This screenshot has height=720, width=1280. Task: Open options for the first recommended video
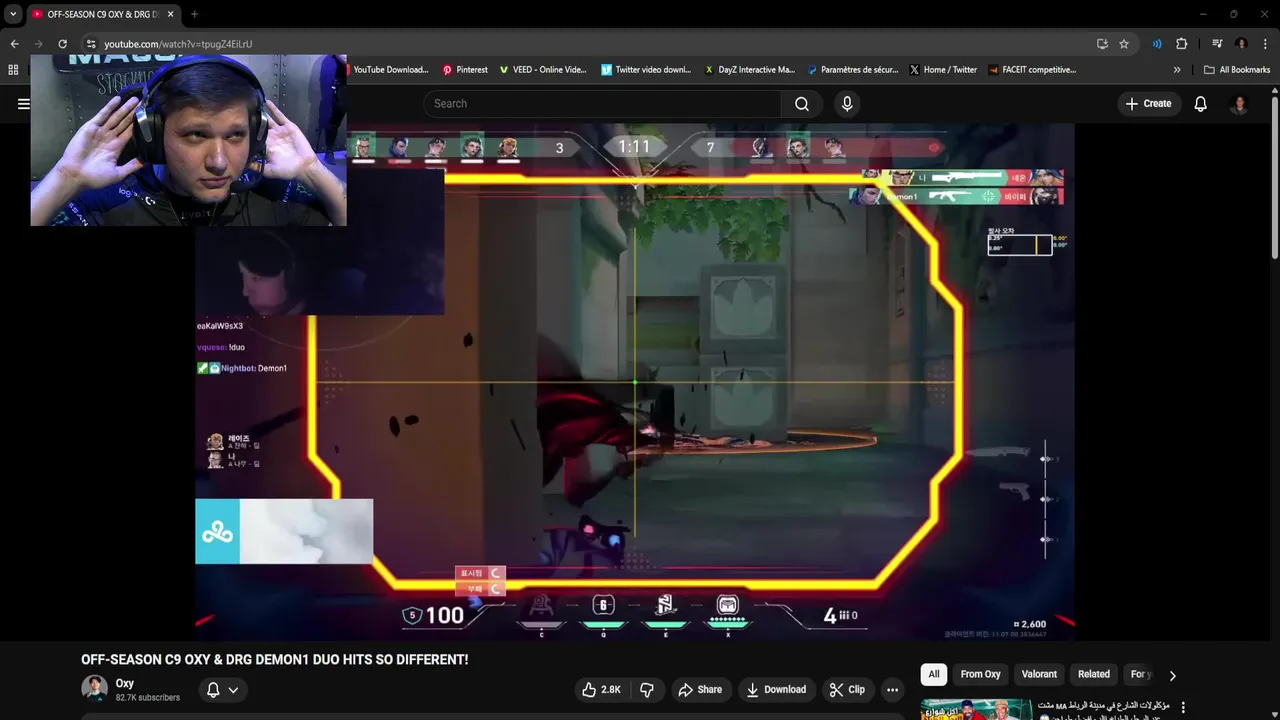click(x=1183, y=707)
